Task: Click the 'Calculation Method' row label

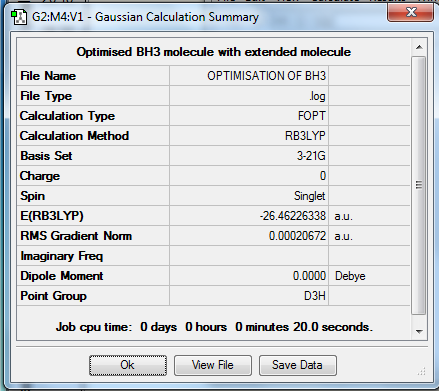Action: click(x=74, y=136)
